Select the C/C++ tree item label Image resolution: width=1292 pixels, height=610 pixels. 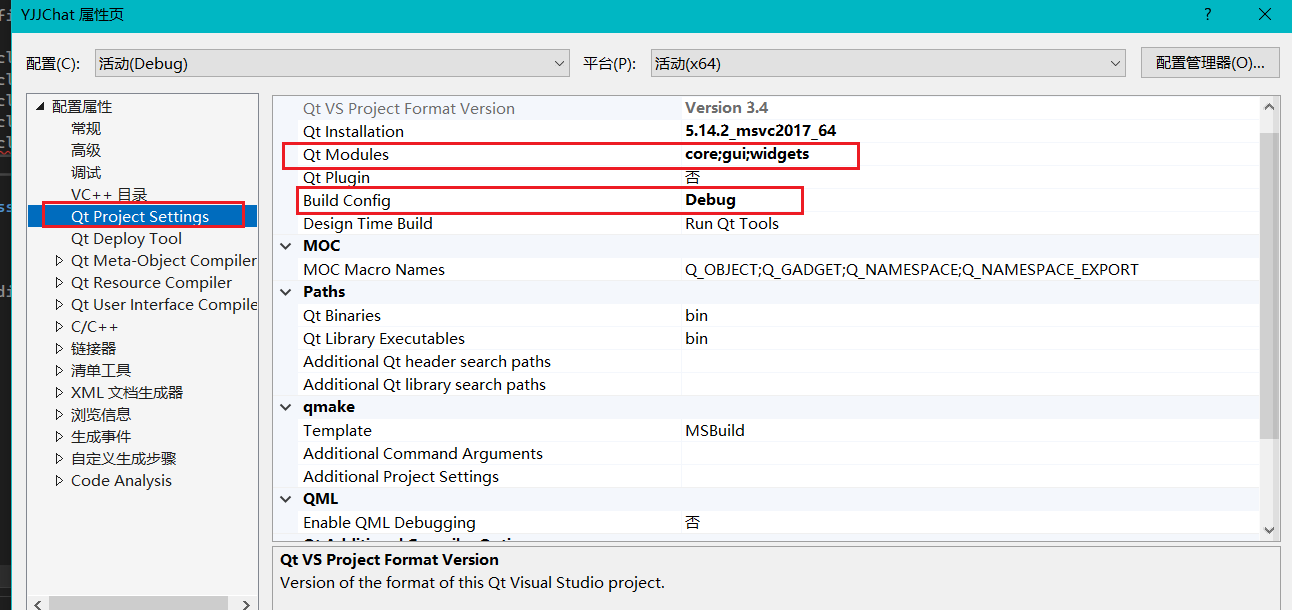click(x=94, y=326)
